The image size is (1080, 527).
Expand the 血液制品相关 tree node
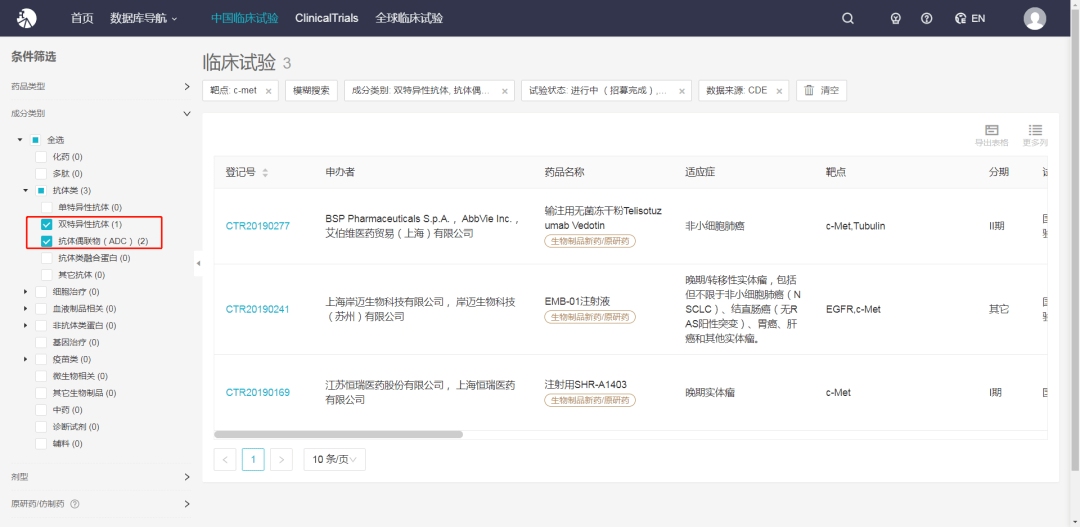click(25, 309)
